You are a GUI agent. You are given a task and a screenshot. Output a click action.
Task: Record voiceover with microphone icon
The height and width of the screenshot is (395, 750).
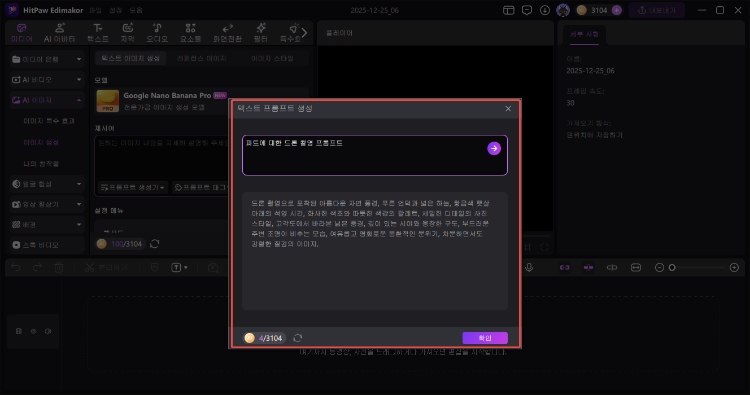(x=529, y=268)
